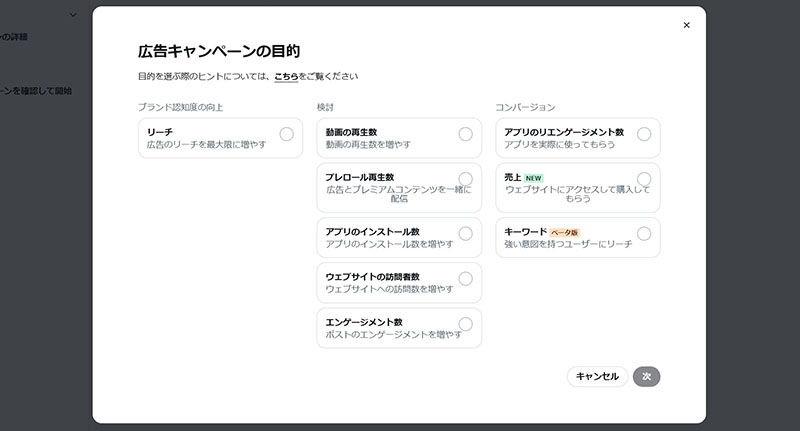This screenshot has height=431, width=800.
Task: Open the こちら hint link
Action: pyautogui.click(x=286, y=76)
